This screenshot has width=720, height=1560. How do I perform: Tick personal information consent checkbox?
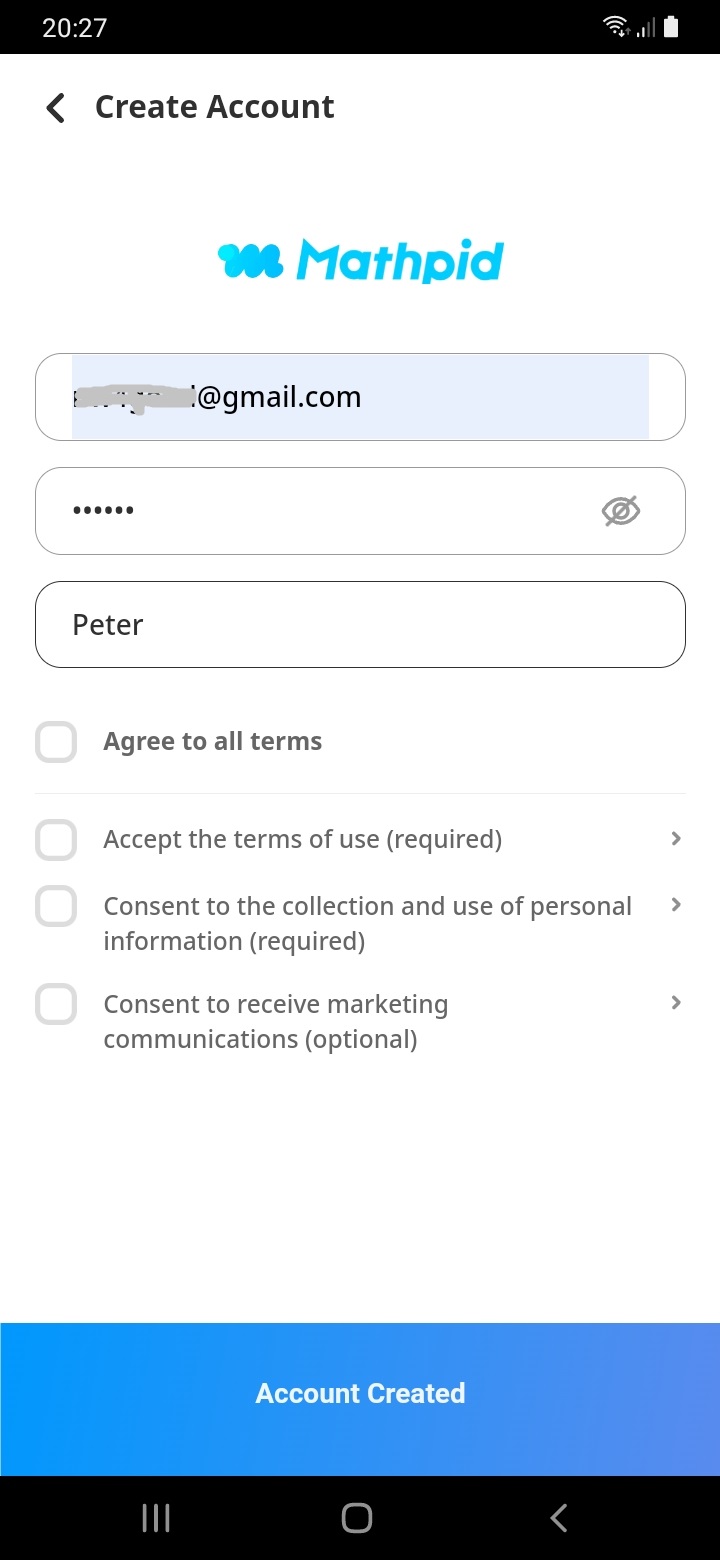coord(56,907)
